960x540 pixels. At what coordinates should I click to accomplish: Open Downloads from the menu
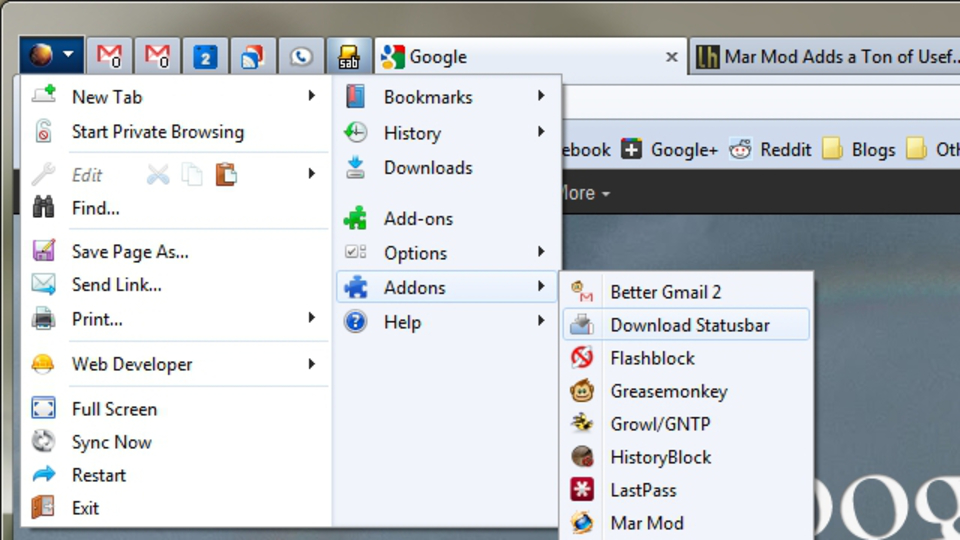(x=446, y=168)
